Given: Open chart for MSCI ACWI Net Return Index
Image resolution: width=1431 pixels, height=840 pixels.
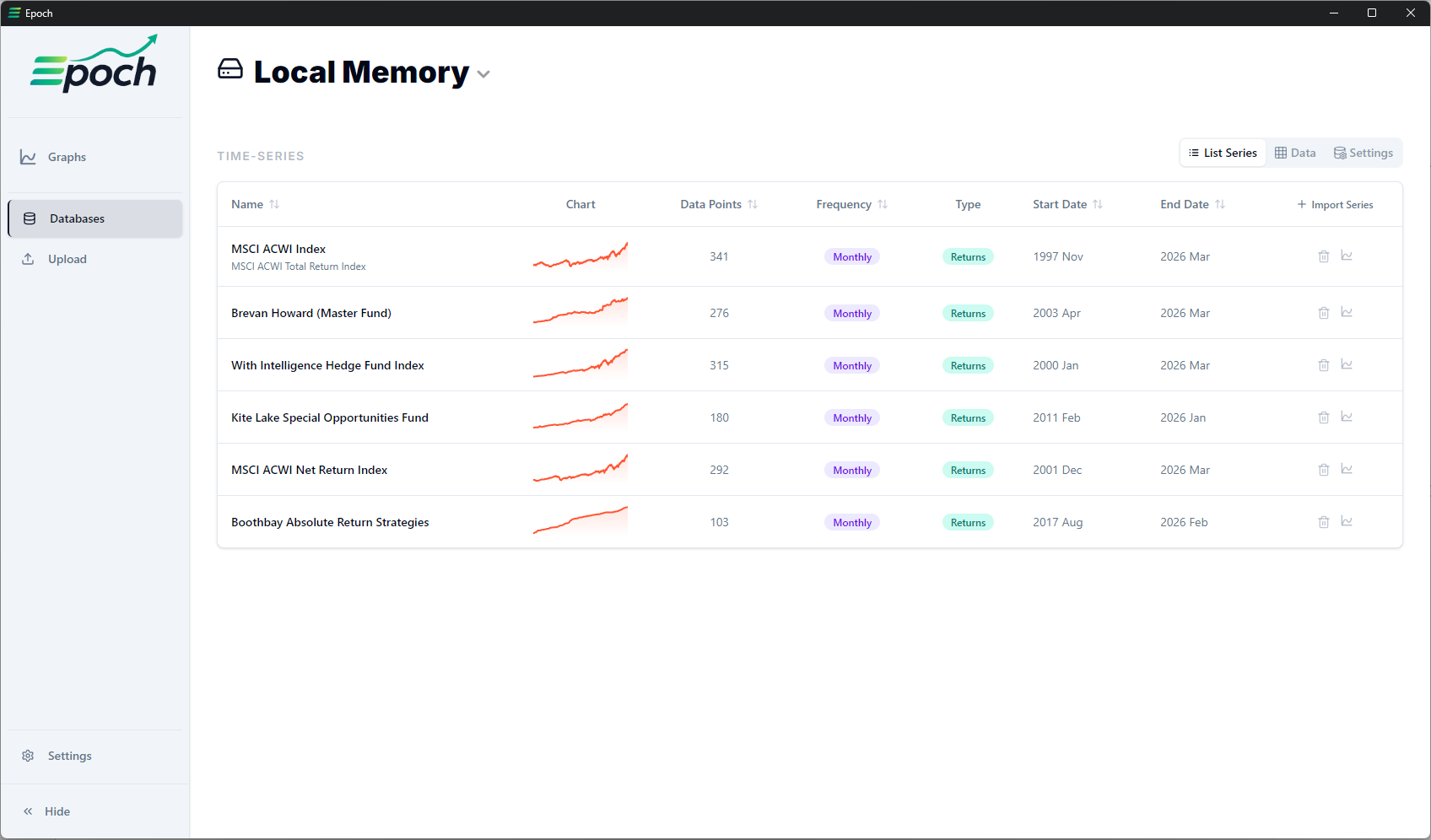Looking at the screenshot, I should (x=1347, y=469).
